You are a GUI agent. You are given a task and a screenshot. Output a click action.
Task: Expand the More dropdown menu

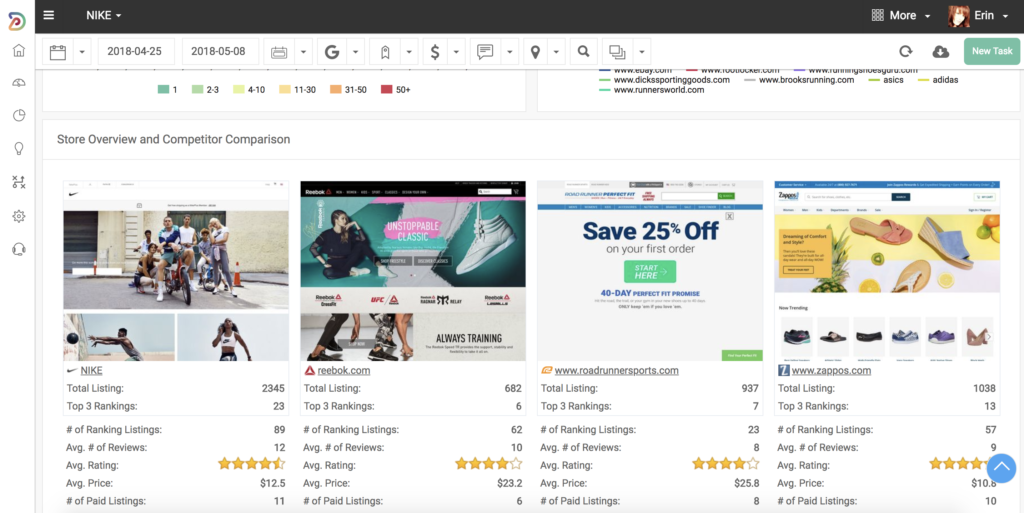(x=910, y=15)
